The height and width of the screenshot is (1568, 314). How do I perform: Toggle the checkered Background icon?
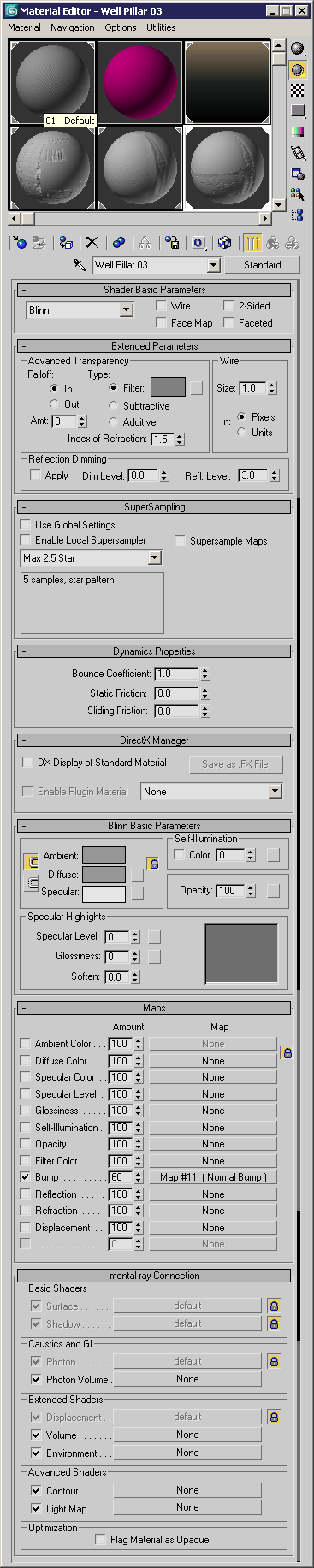click(298, 90)
